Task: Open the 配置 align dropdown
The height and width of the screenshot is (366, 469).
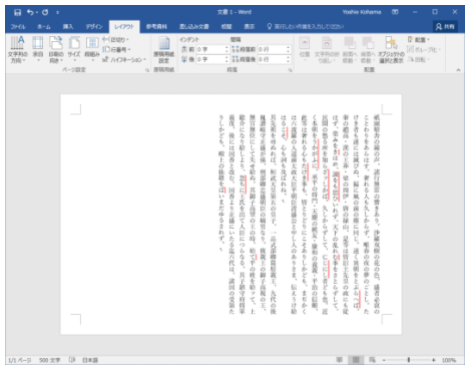Action: (x=418, y=40)
